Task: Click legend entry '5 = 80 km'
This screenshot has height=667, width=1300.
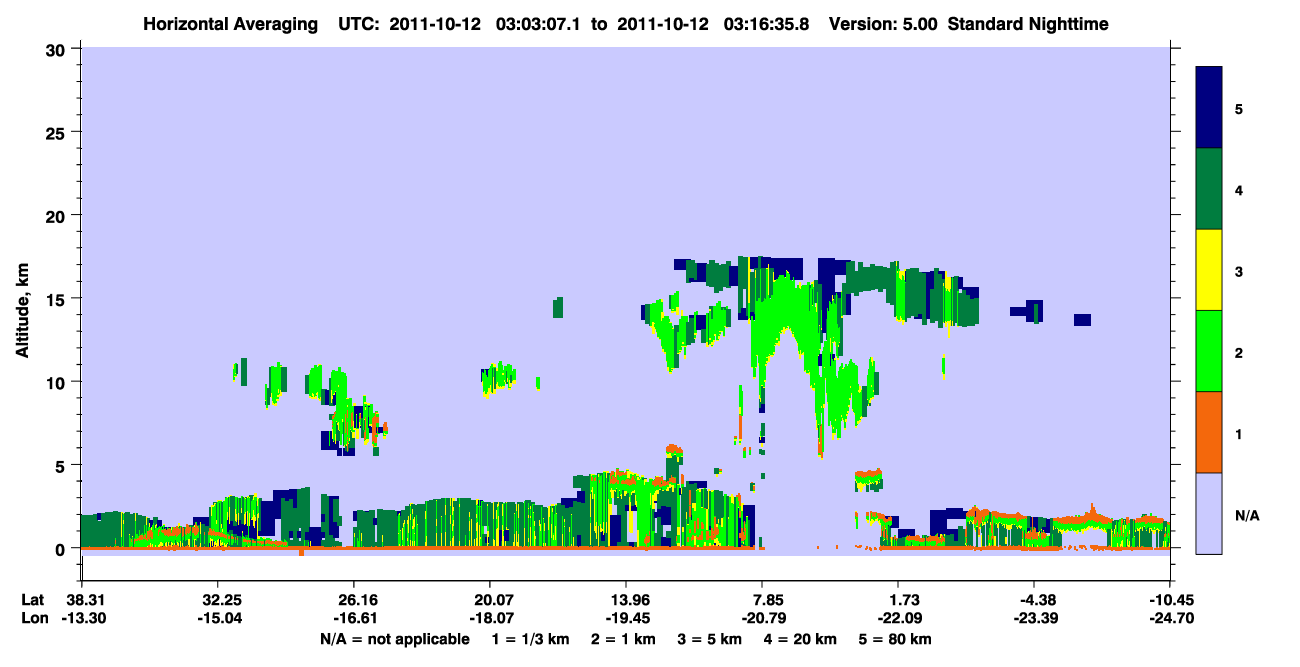Action: pos(893,639)
